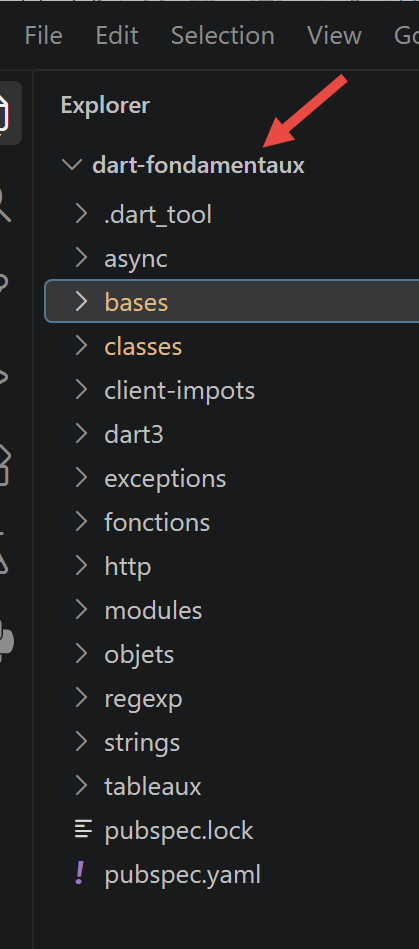Screen dimensions: 419x949
Task: Expand the exceptions folder chevron
Action: point(81,478)
